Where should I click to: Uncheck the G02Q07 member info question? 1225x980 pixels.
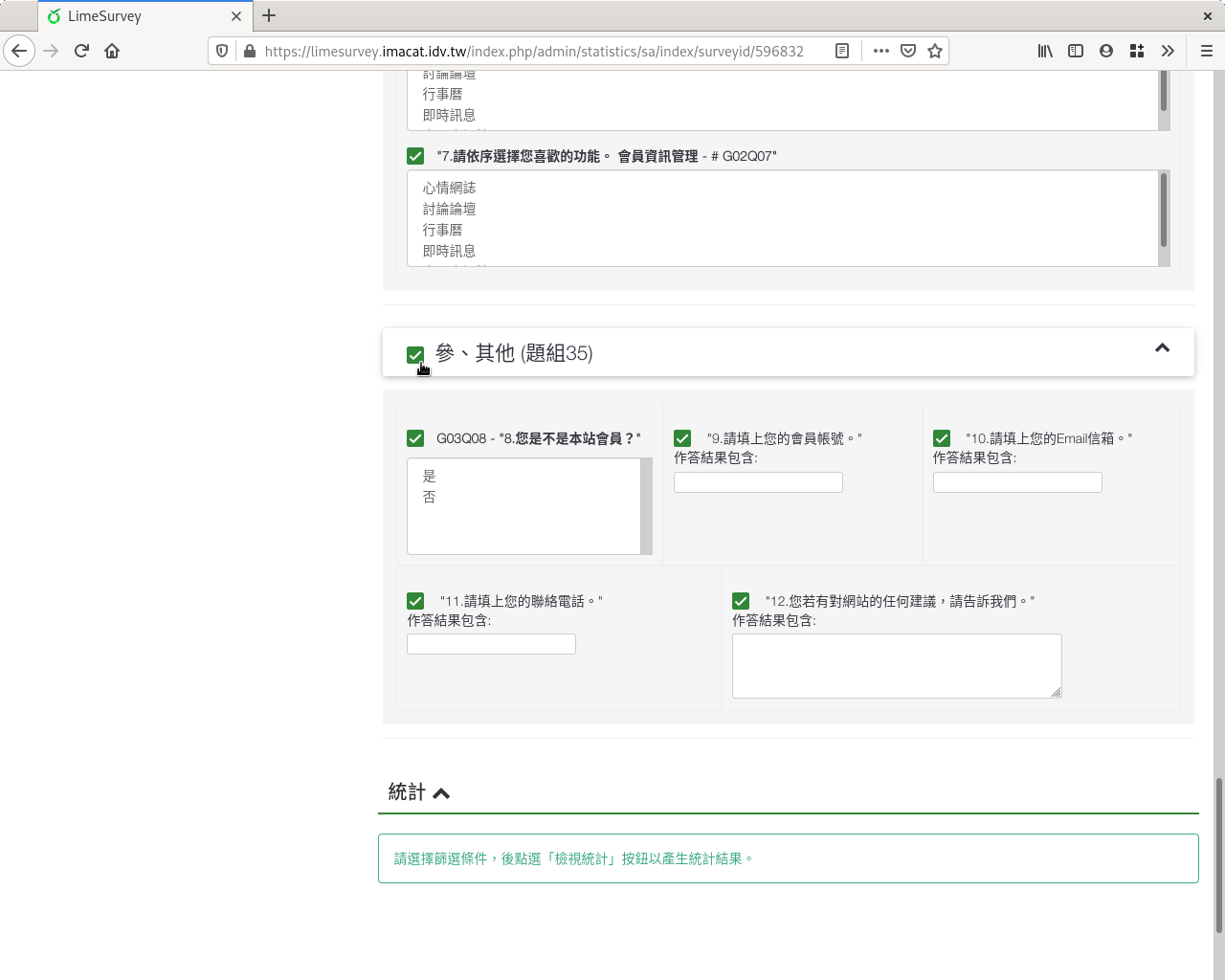pyautogui.click(x=415, y=156)
